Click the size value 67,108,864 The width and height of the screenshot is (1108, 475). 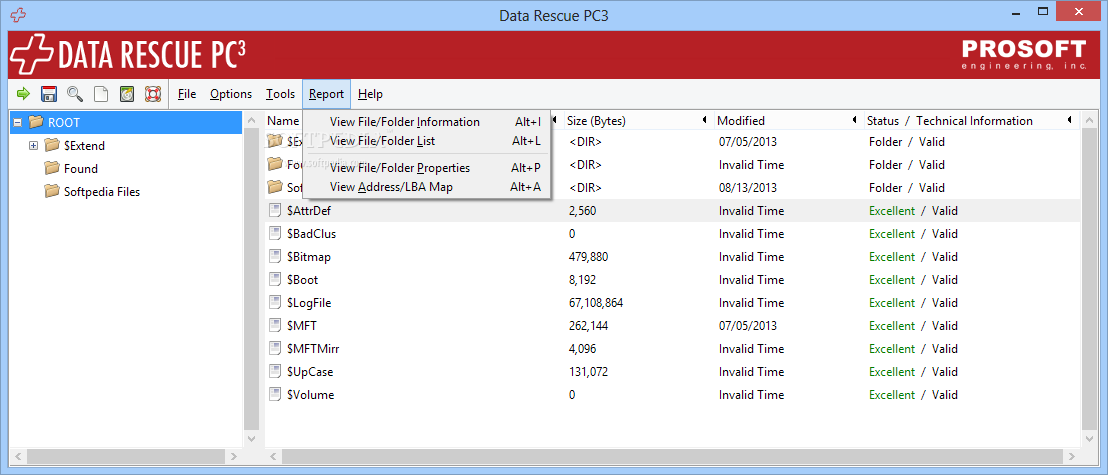596,303
